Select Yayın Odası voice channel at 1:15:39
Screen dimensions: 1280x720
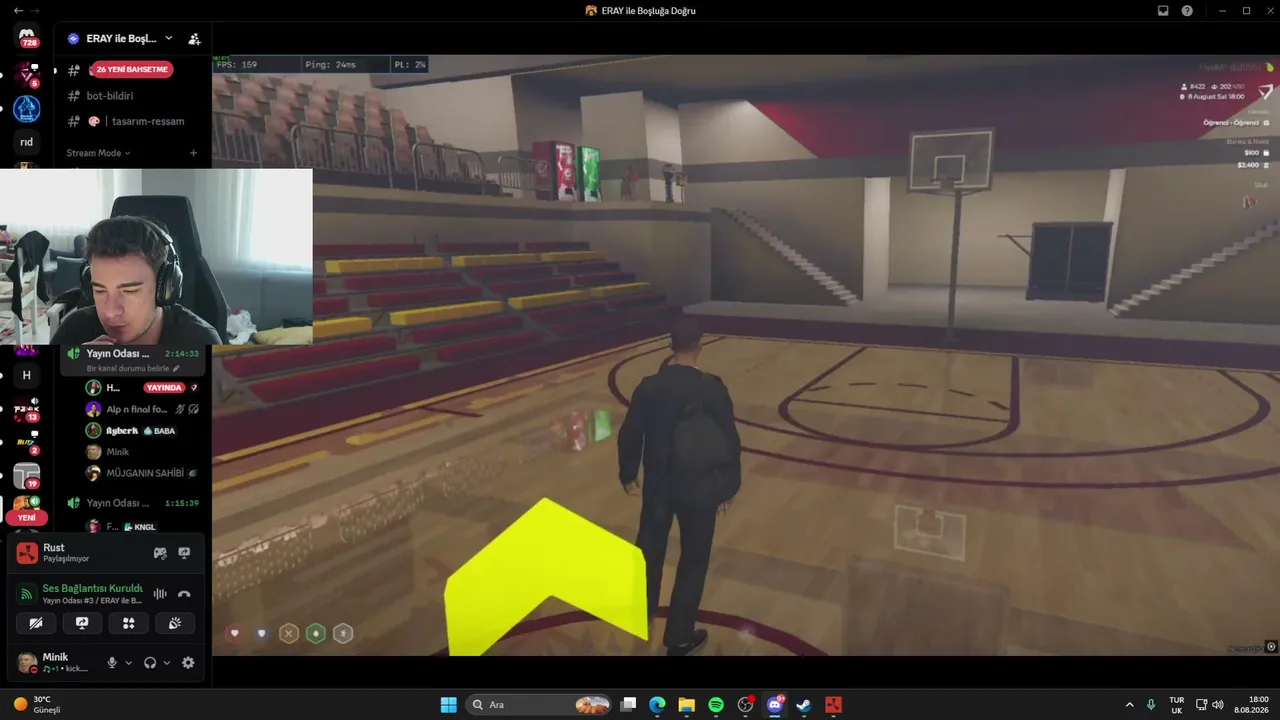133,503
